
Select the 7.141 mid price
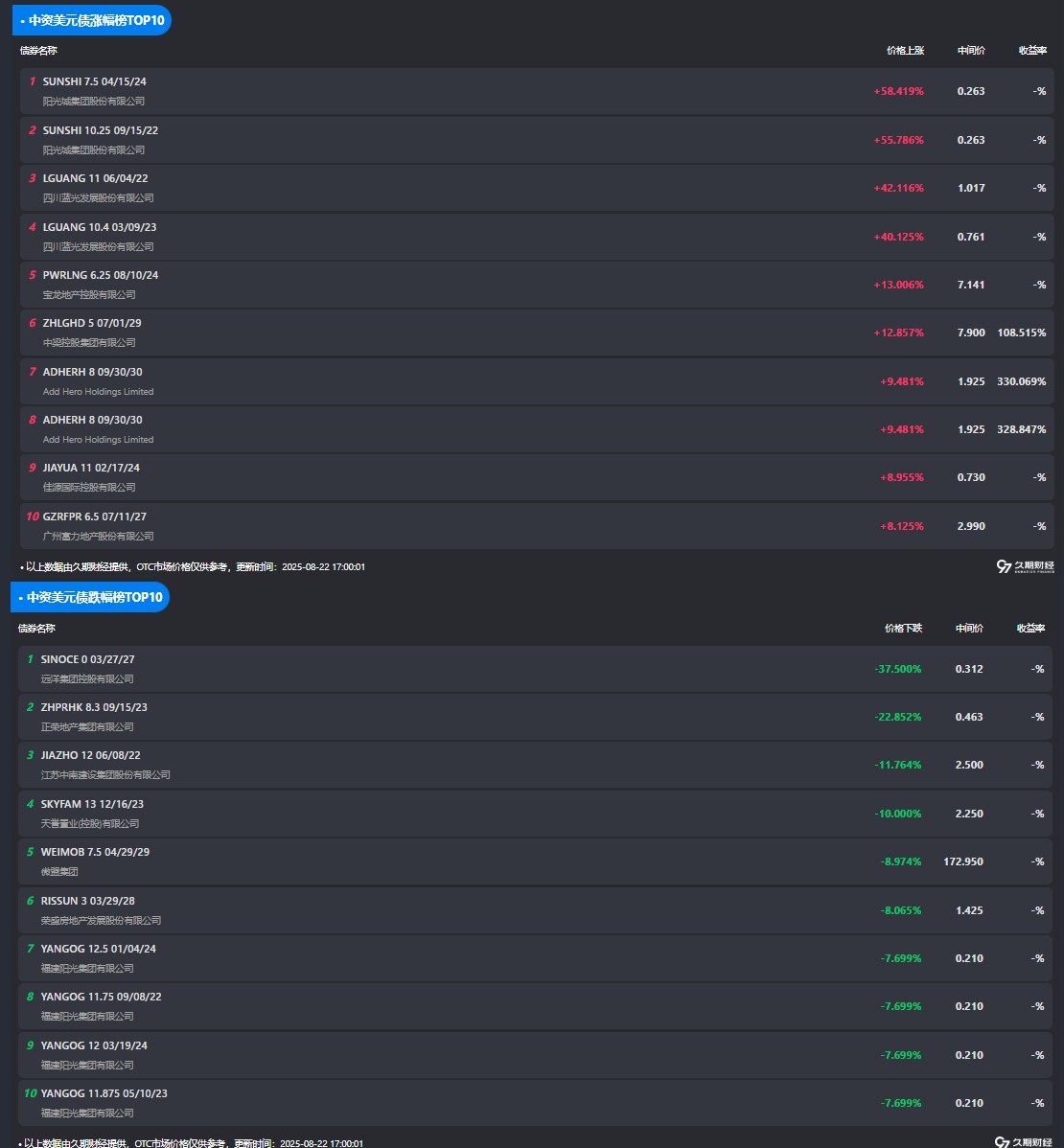click(971, 285)
